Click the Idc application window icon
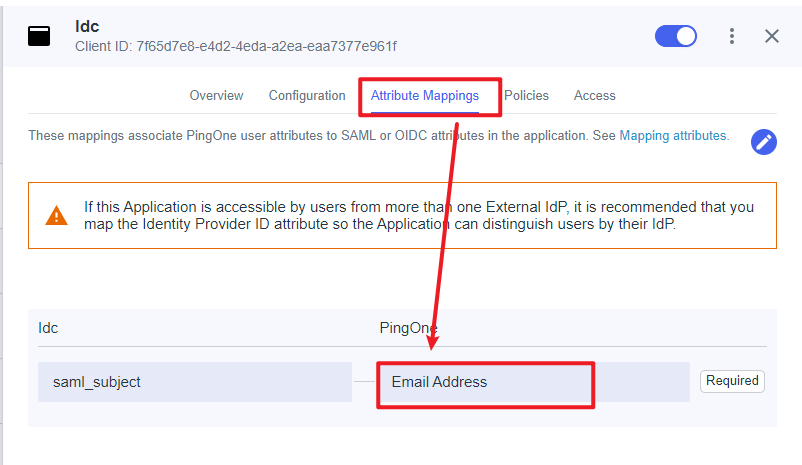This screenshot has width=802, height=465. point(39,36)
